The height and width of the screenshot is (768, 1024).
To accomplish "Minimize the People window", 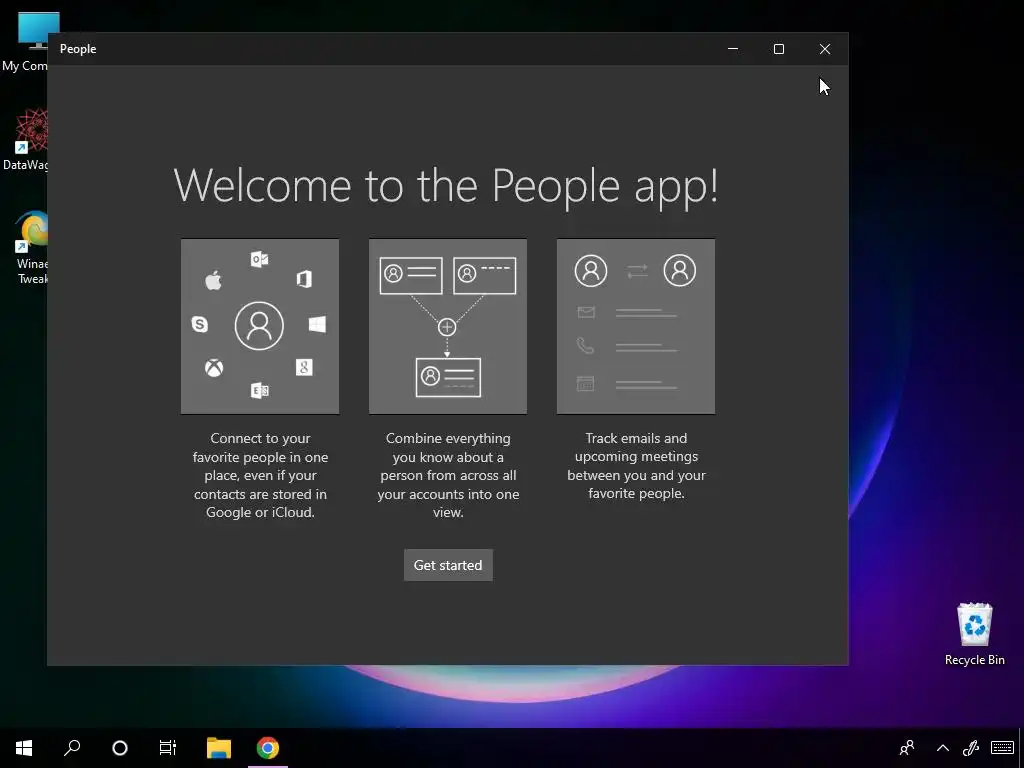I will (x=733, y=49).
